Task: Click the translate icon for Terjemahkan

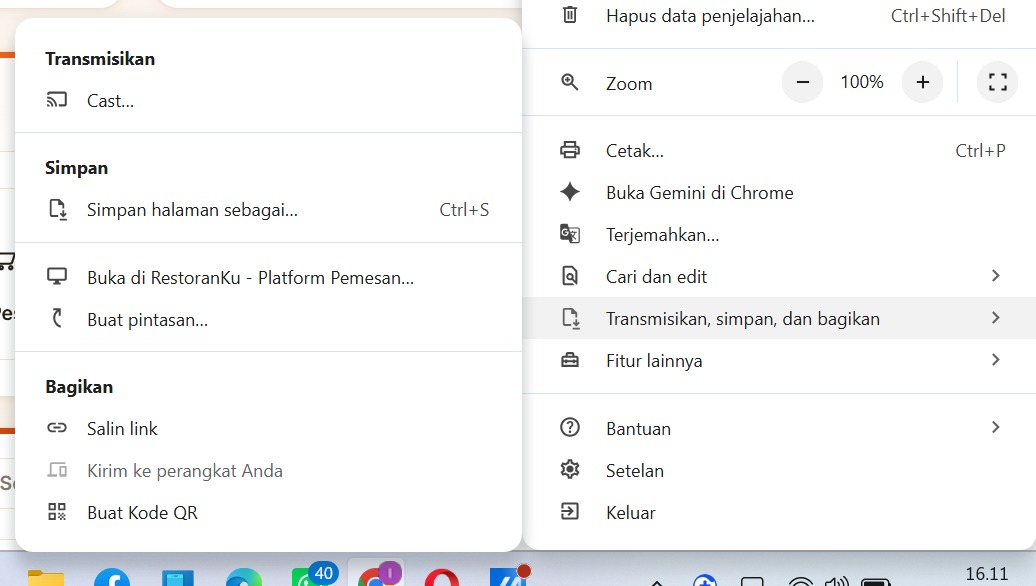Action: pos(570,234)
